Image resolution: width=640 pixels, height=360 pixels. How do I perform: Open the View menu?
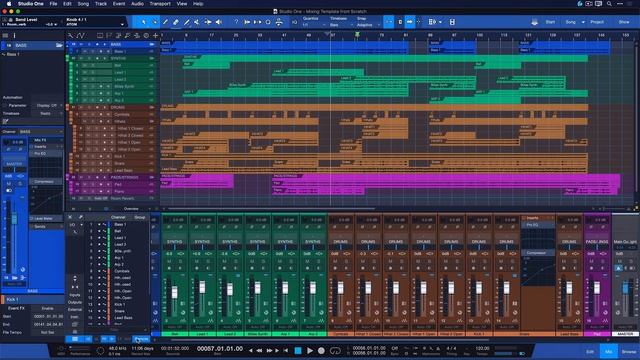click(x=182, y=4)
